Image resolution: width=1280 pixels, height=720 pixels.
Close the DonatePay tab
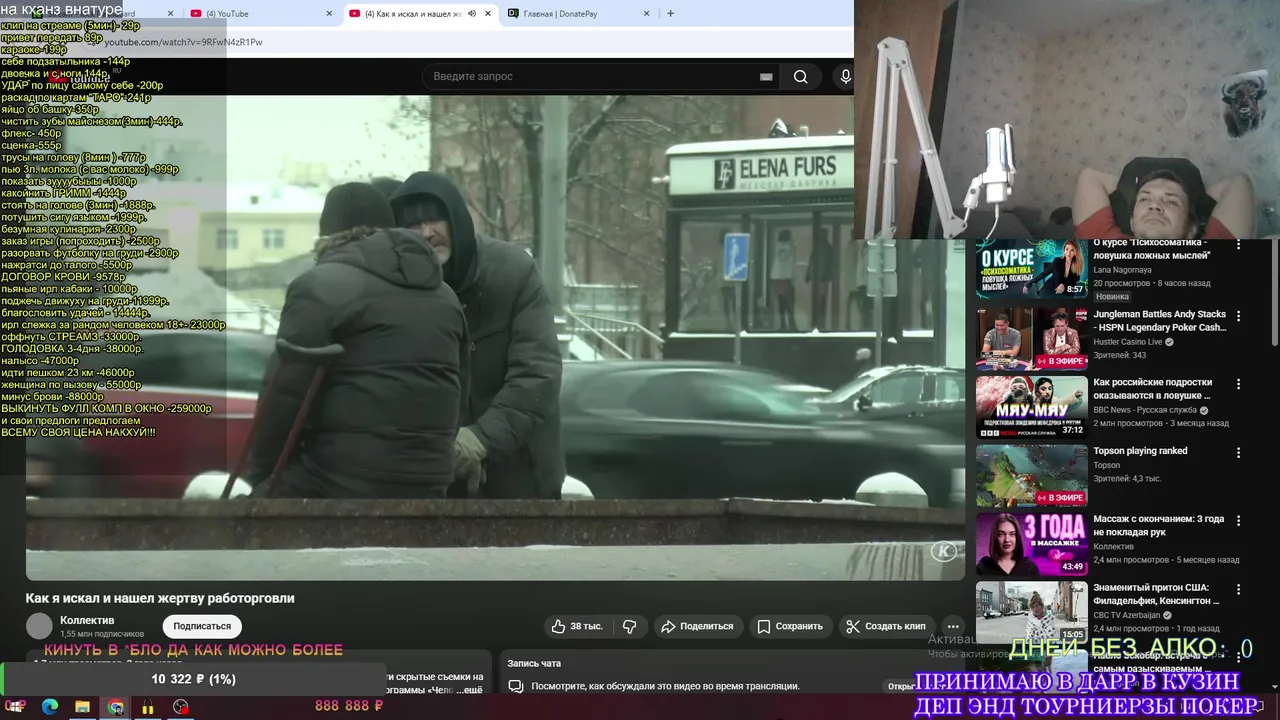pos(646,14)
